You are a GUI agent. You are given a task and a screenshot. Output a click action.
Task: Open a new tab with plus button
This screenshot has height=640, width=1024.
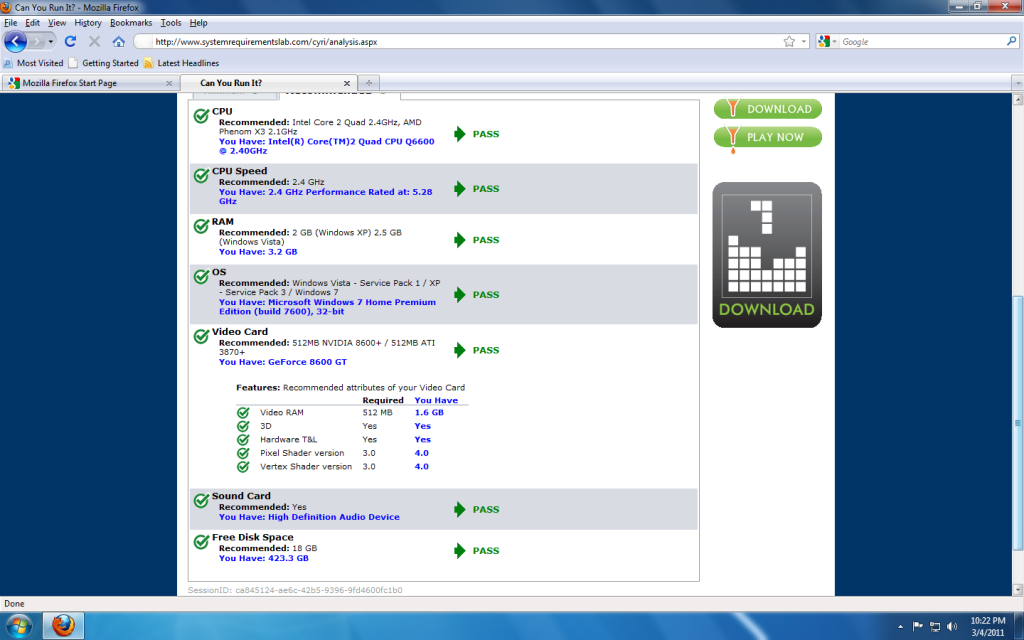click(369, 83)
